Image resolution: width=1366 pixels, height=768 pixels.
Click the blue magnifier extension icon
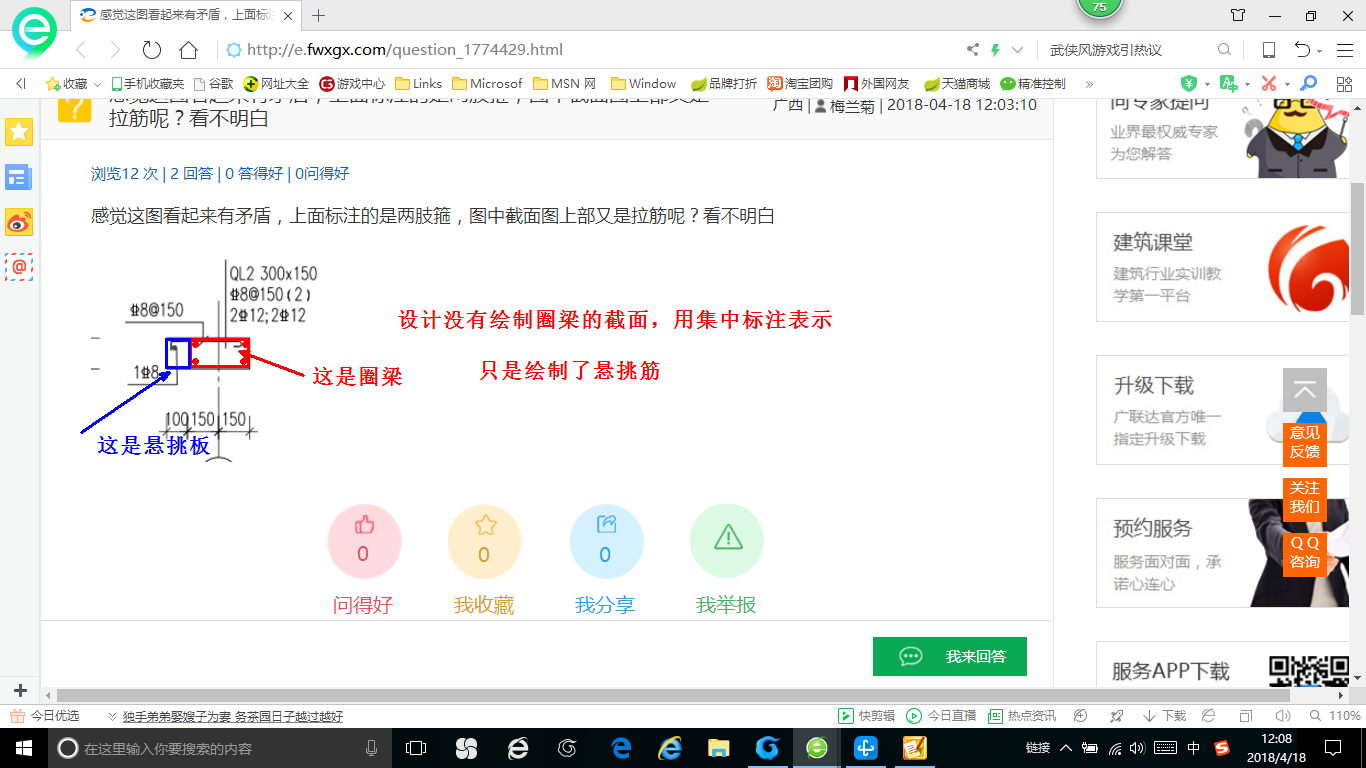1308,84
